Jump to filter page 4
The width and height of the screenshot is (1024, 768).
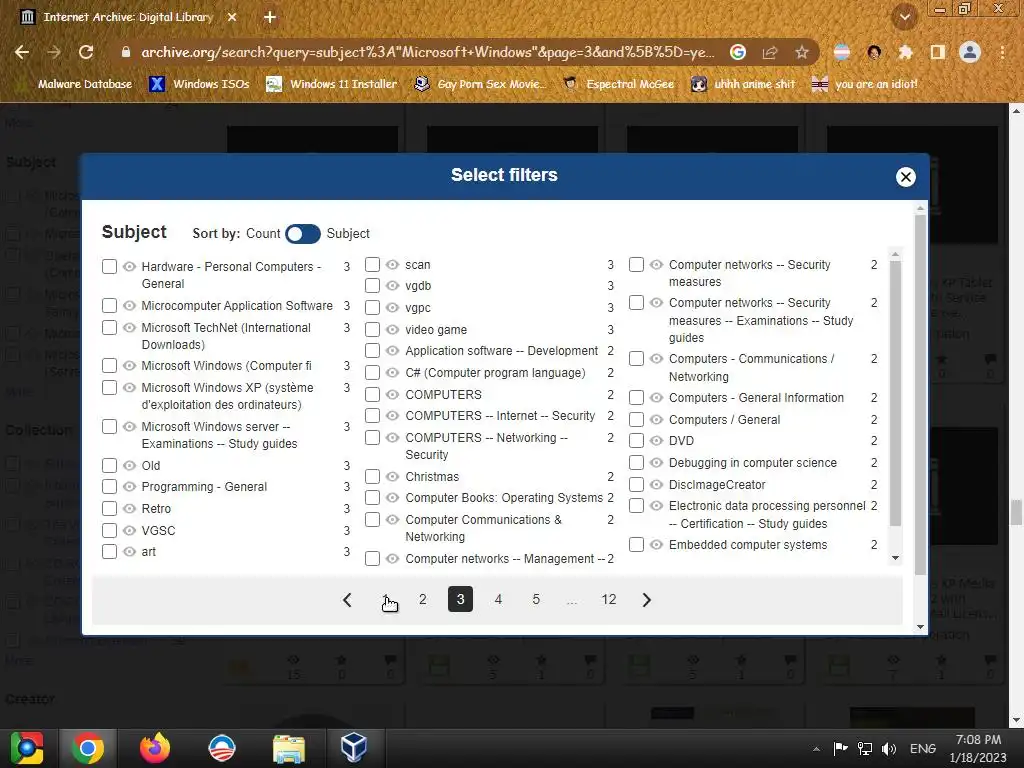click(498, 600)
